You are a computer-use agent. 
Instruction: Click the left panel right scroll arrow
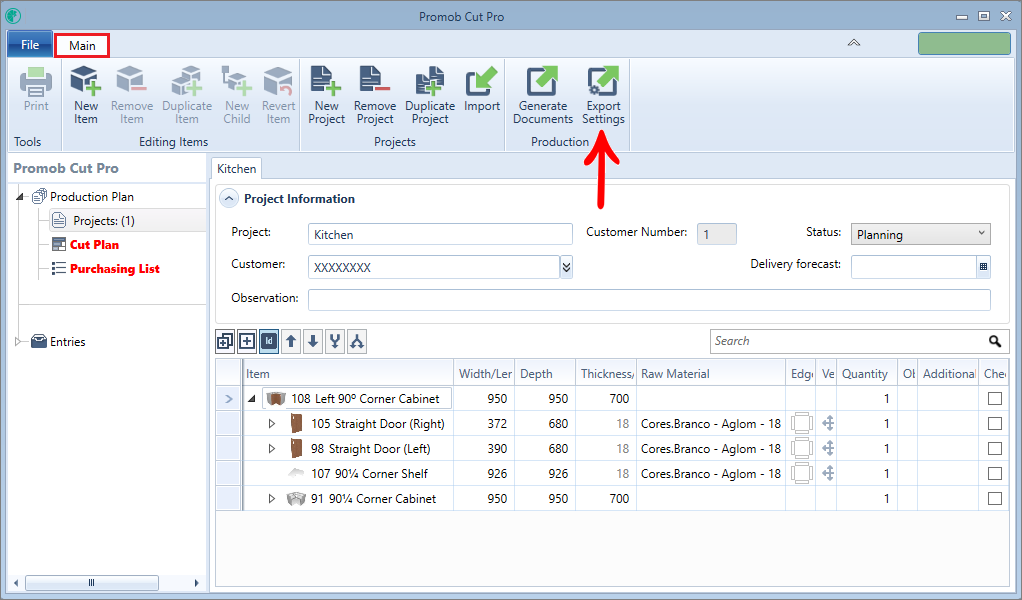(196, 582)
